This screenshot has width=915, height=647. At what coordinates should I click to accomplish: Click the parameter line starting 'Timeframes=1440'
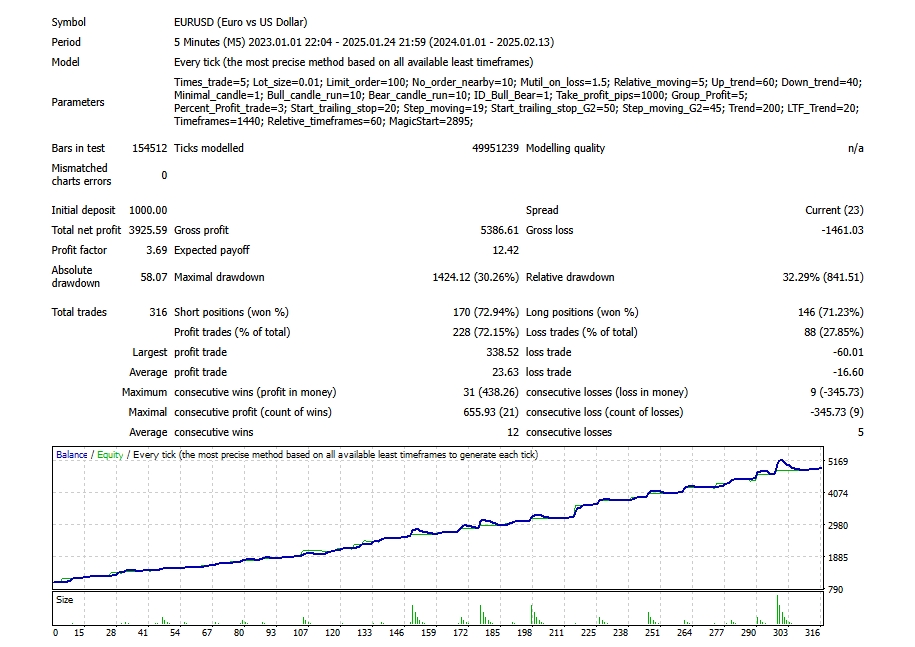click(323, 121)
